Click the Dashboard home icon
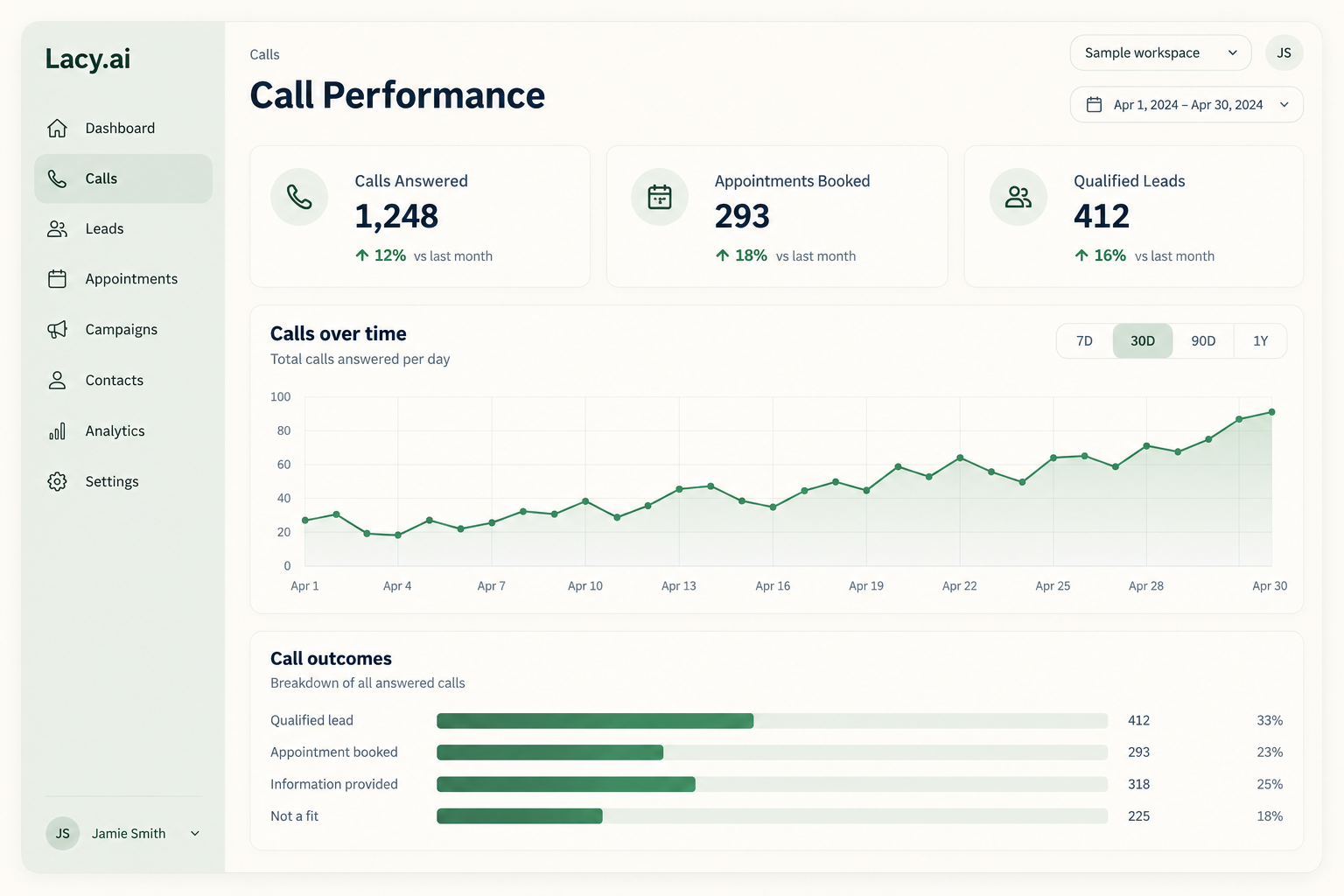 [x=57, y=129]
